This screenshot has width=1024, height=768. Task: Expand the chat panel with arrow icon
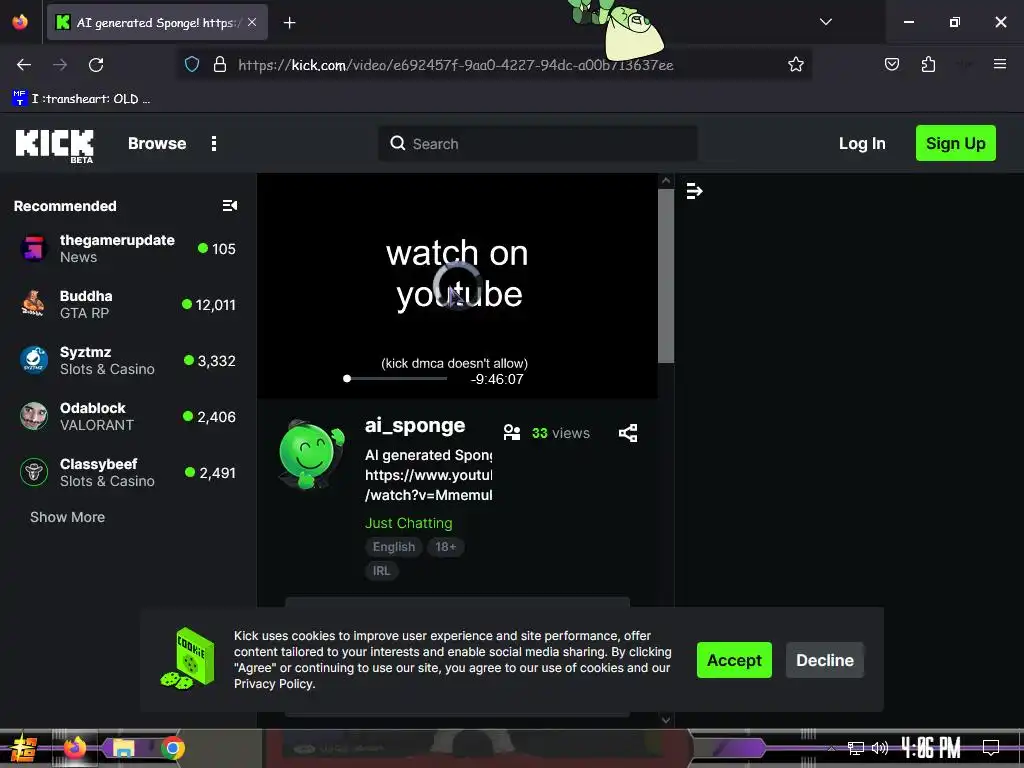694,191
